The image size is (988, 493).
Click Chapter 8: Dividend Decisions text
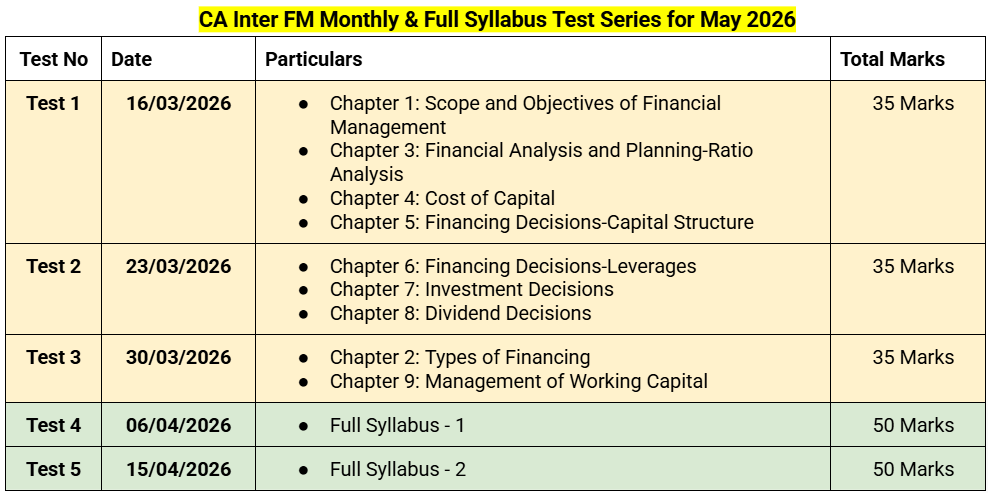pyautogui.click(x=461, y=313)
